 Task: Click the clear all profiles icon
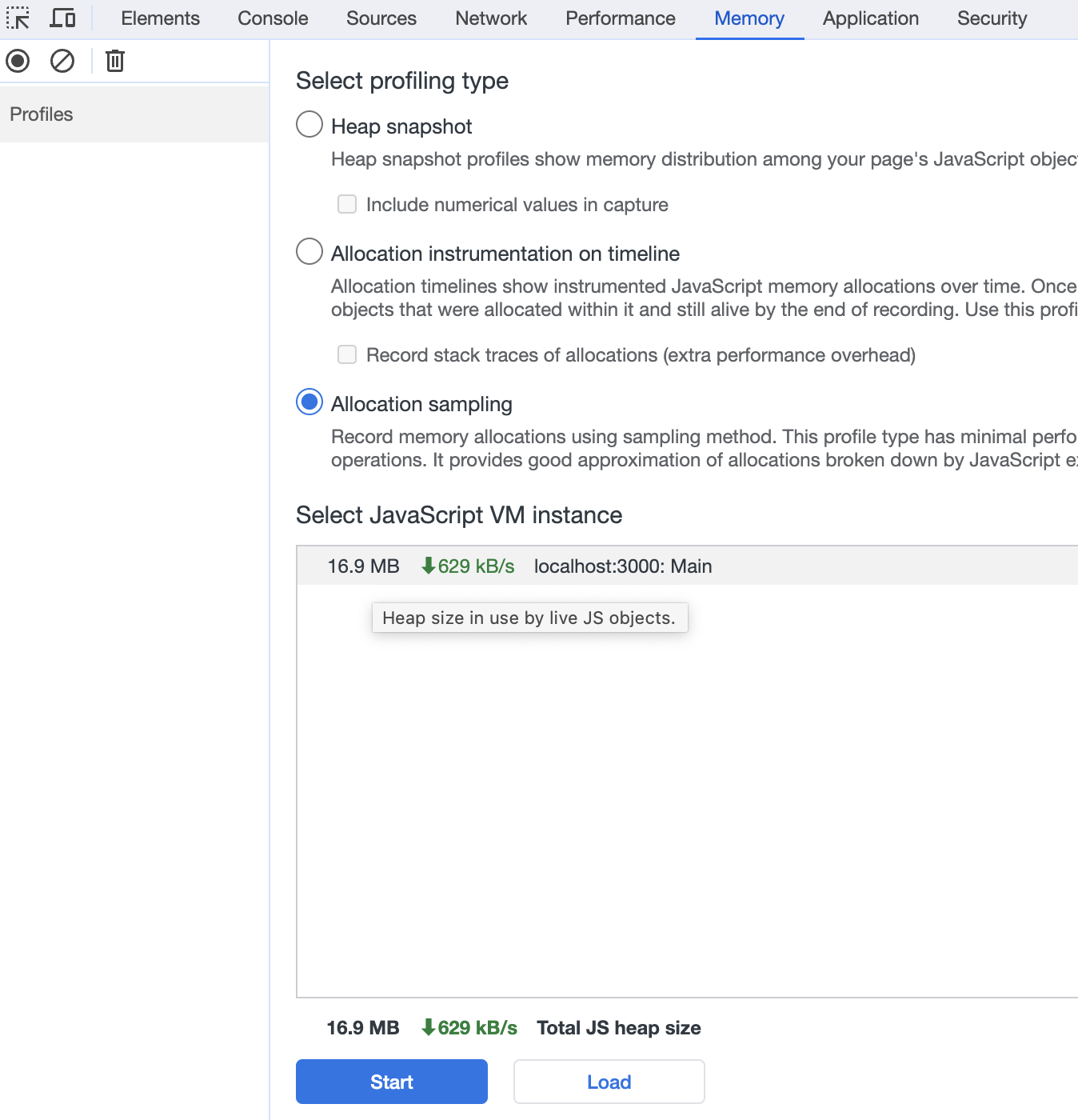pos(62,60)
